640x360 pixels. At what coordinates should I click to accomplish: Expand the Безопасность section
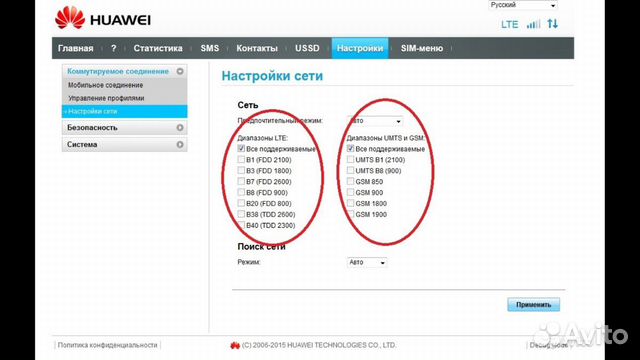[x=124, y=128]
